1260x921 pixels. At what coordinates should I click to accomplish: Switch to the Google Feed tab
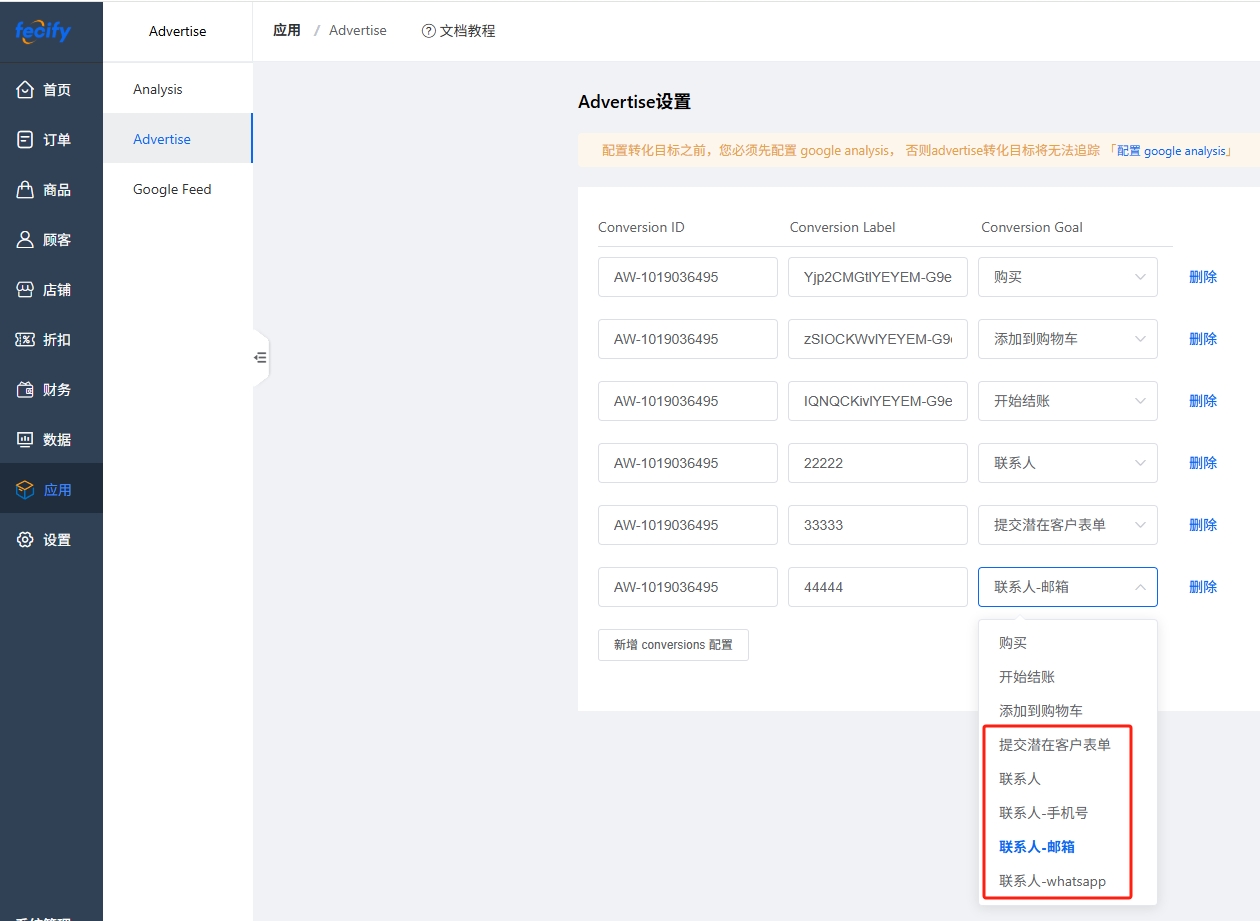tap(172, 189)
